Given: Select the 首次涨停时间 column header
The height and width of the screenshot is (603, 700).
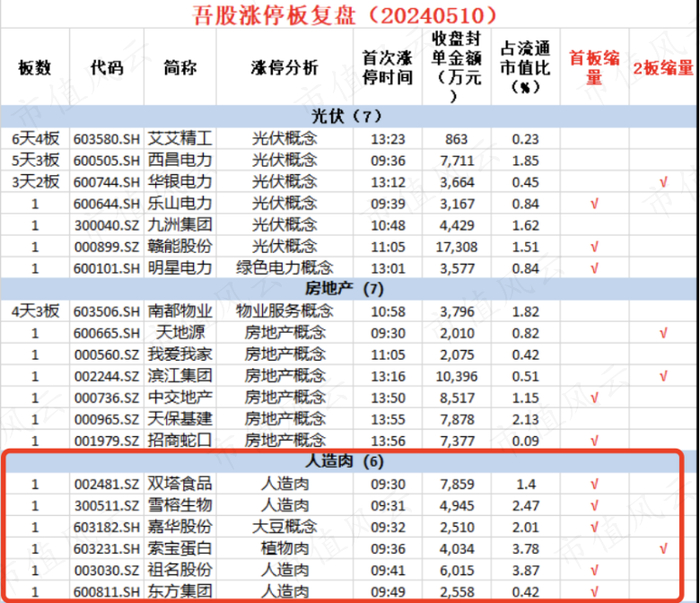Looking at the screenshot, I should [388, 68].
